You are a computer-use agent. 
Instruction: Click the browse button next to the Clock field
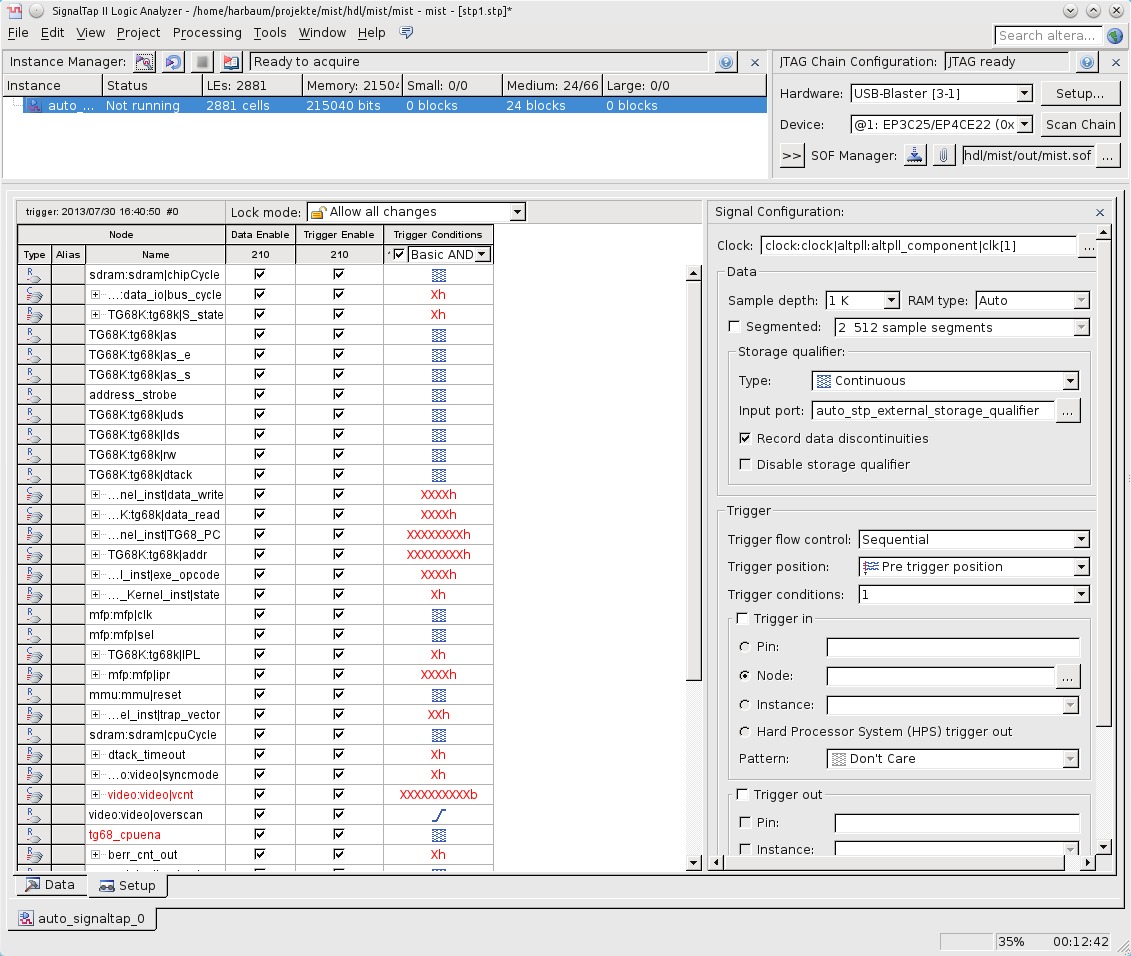click(1088, 246)
